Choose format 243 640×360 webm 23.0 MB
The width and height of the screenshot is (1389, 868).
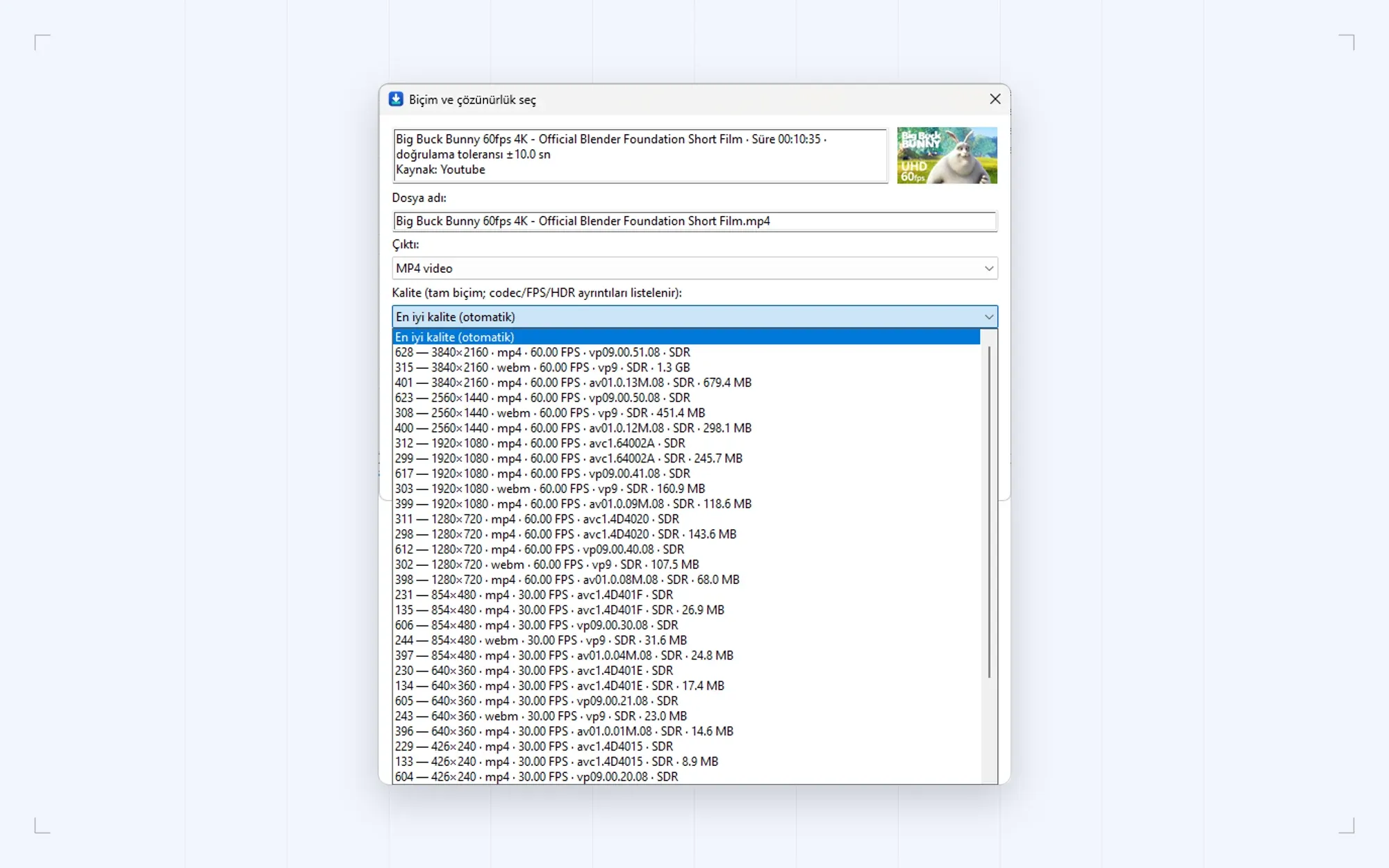point(686,716)
